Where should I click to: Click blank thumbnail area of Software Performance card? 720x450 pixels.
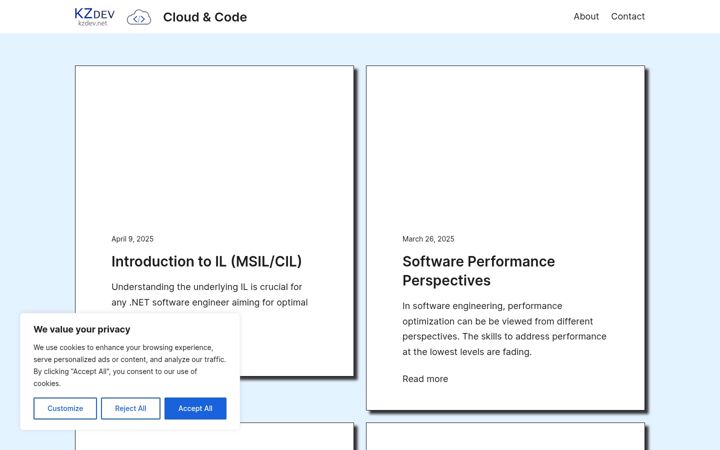click(506, 147)
